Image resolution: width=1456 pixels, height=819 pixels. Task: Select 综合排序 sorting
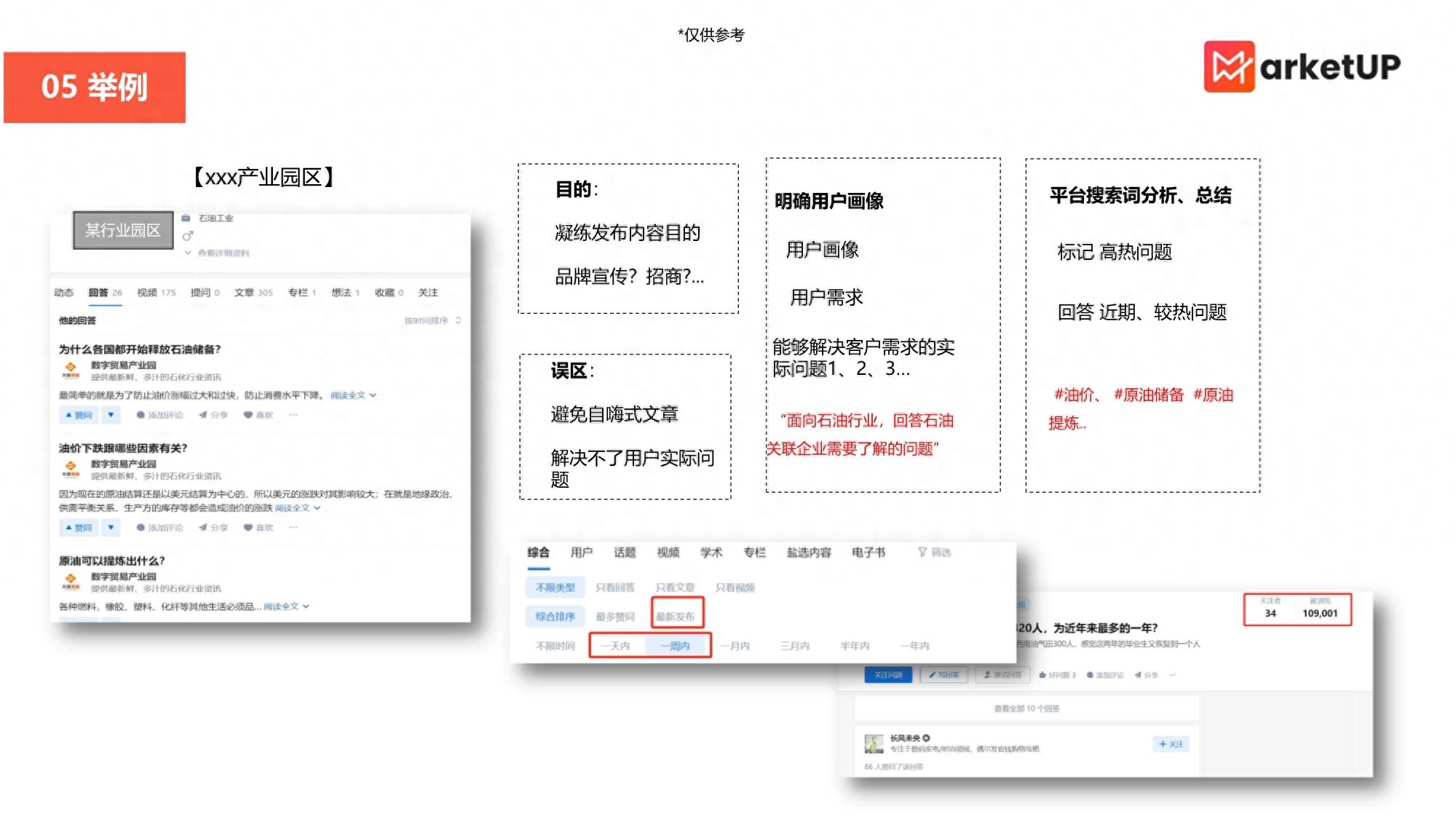tap(555, 617)
